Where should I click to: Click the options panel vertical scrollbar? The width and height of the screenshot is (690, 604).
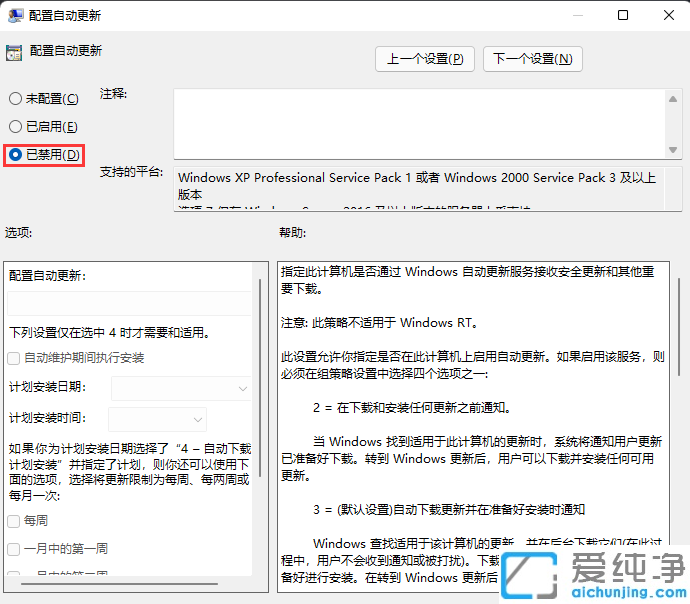click(x=260, y=378)
